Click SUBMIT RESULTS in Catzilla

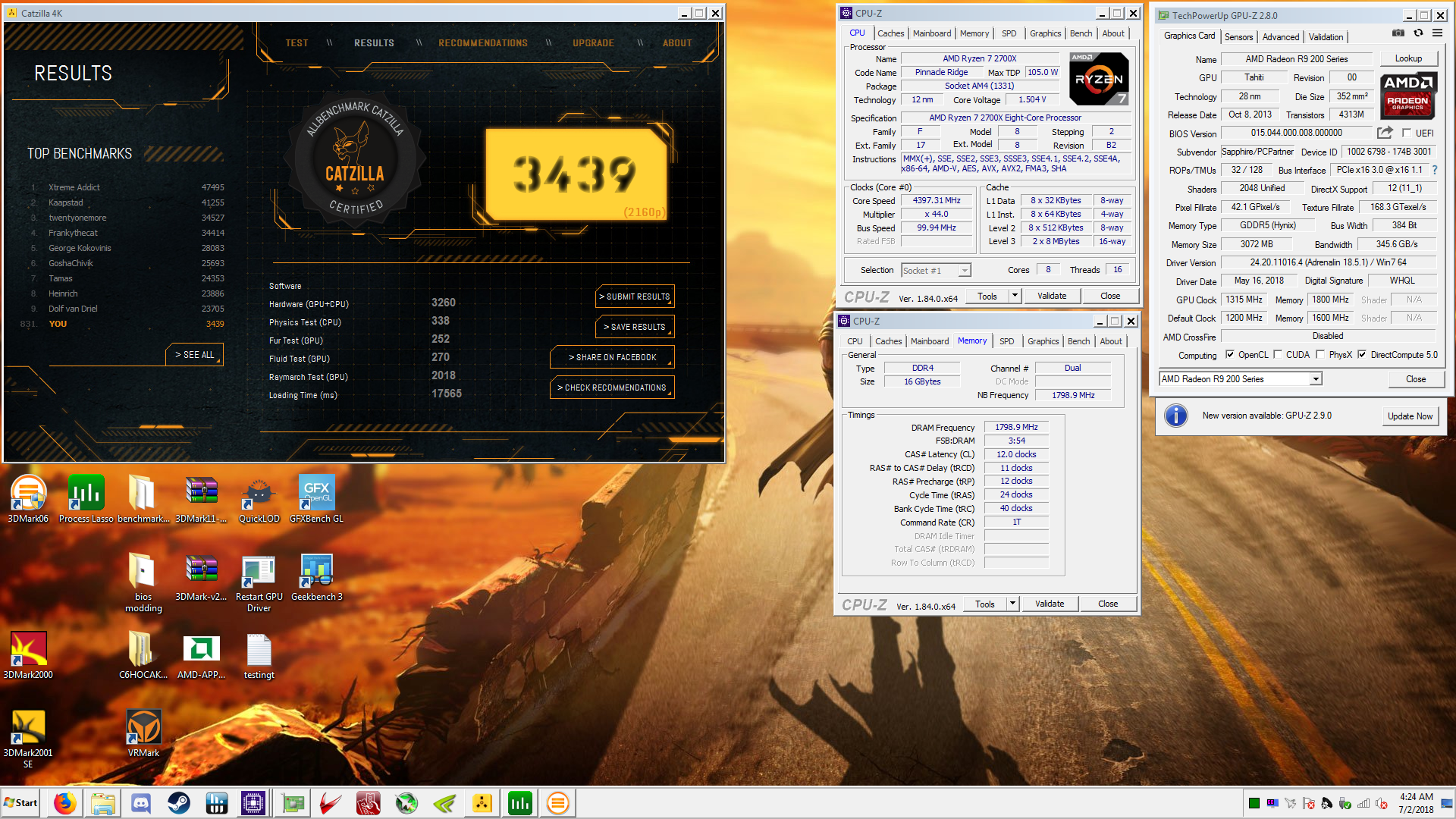(635, 297)
